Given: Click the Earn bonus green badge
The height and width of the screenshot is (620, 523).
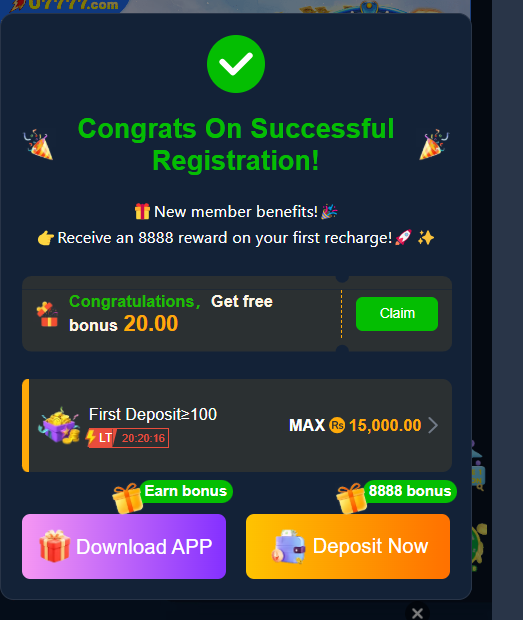Looking at the screenshot, I should pyautogui.click(x=186, y=491).
